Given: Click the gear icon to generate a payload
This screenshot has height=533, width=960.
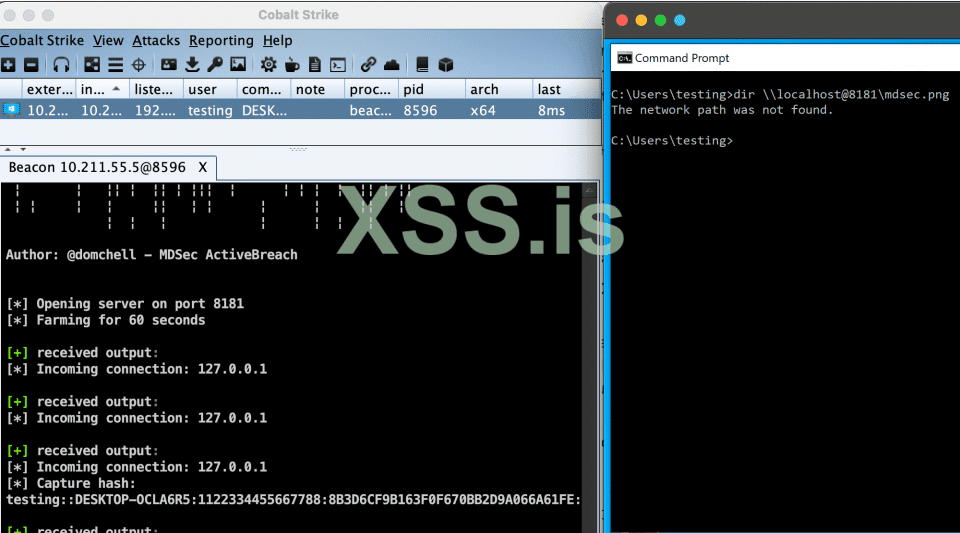Looking at the screenshot, I should pyautogui.click(x=268, y=65).
